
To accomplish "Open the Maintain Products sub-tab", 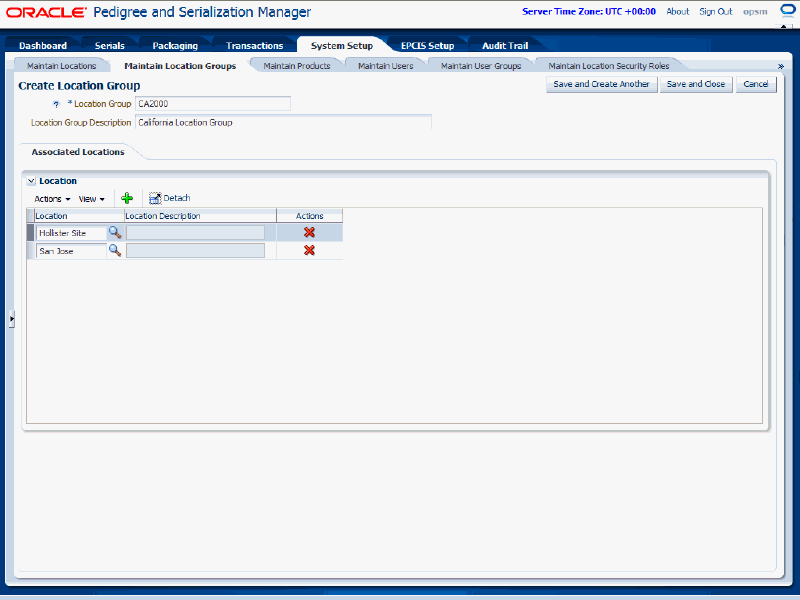I will [x=297, y=66].
